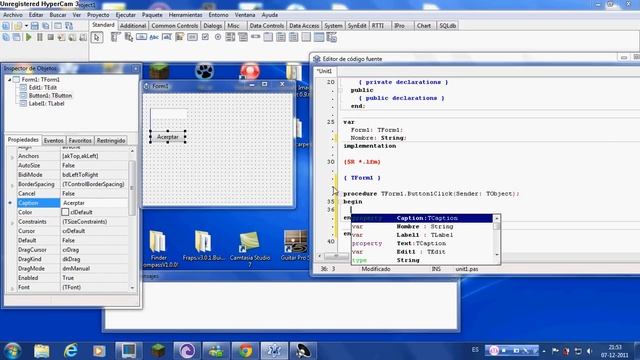The height and width of the screenshot is (360, 640).
Task: Choose 'Caption:TCaption' in the autocomplete list
Action: 422,218
